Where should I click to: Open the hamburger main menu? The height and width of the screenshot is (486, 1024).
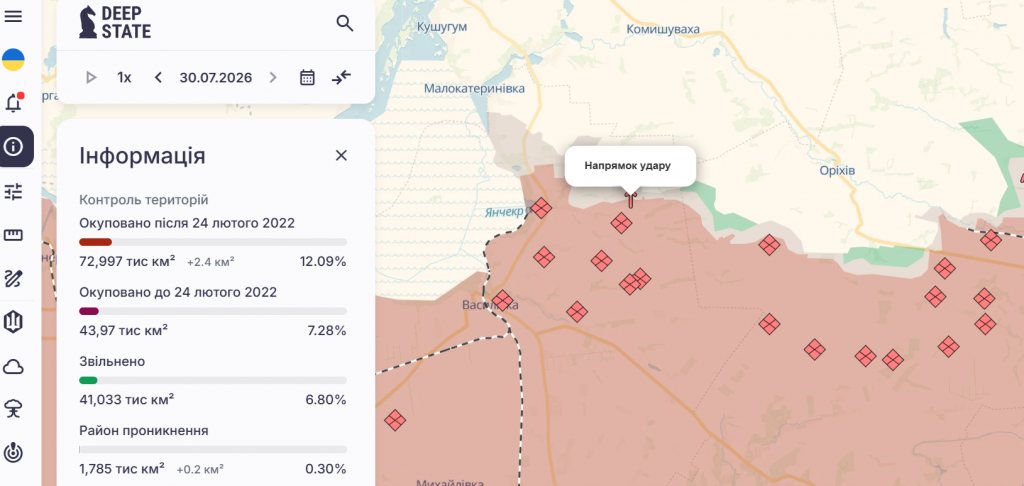13,16
